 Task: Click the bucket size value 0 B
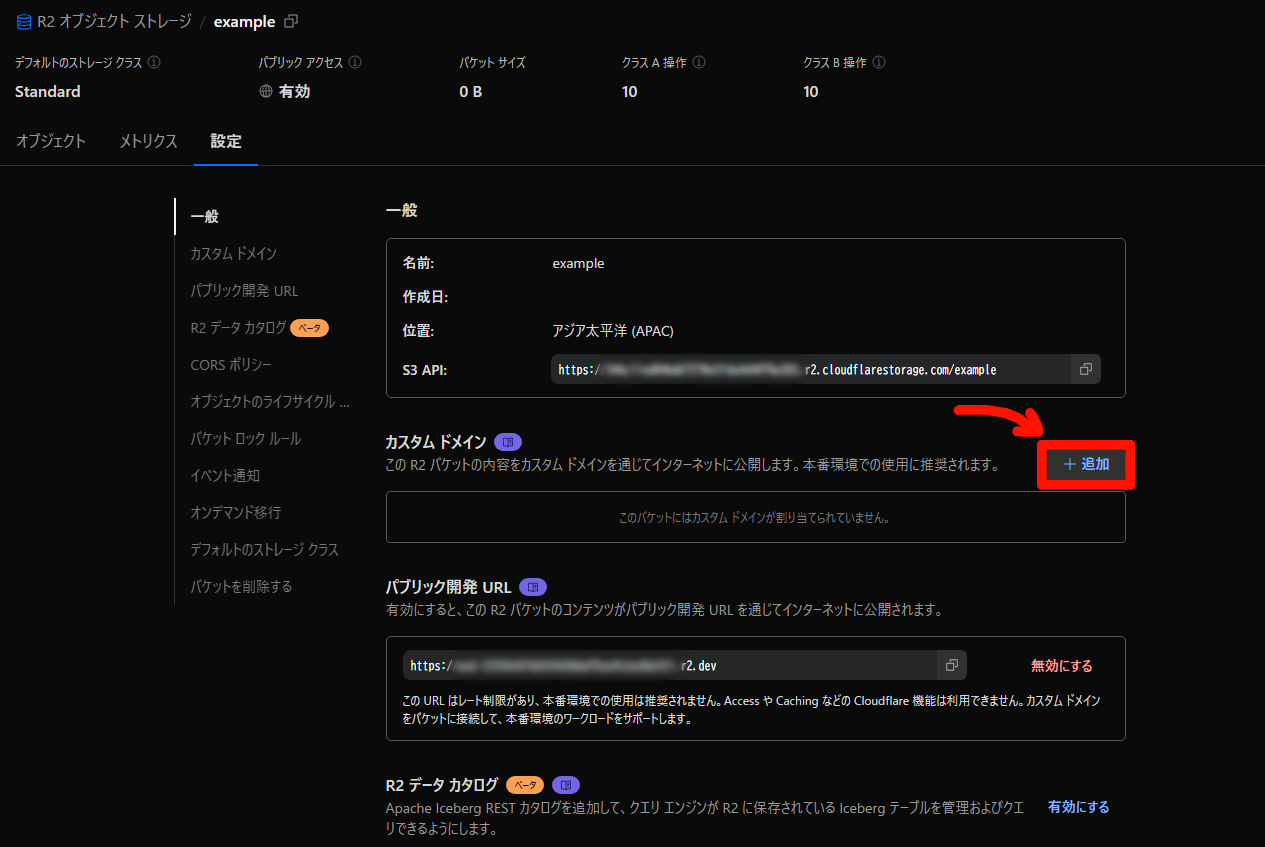(471, 91)
